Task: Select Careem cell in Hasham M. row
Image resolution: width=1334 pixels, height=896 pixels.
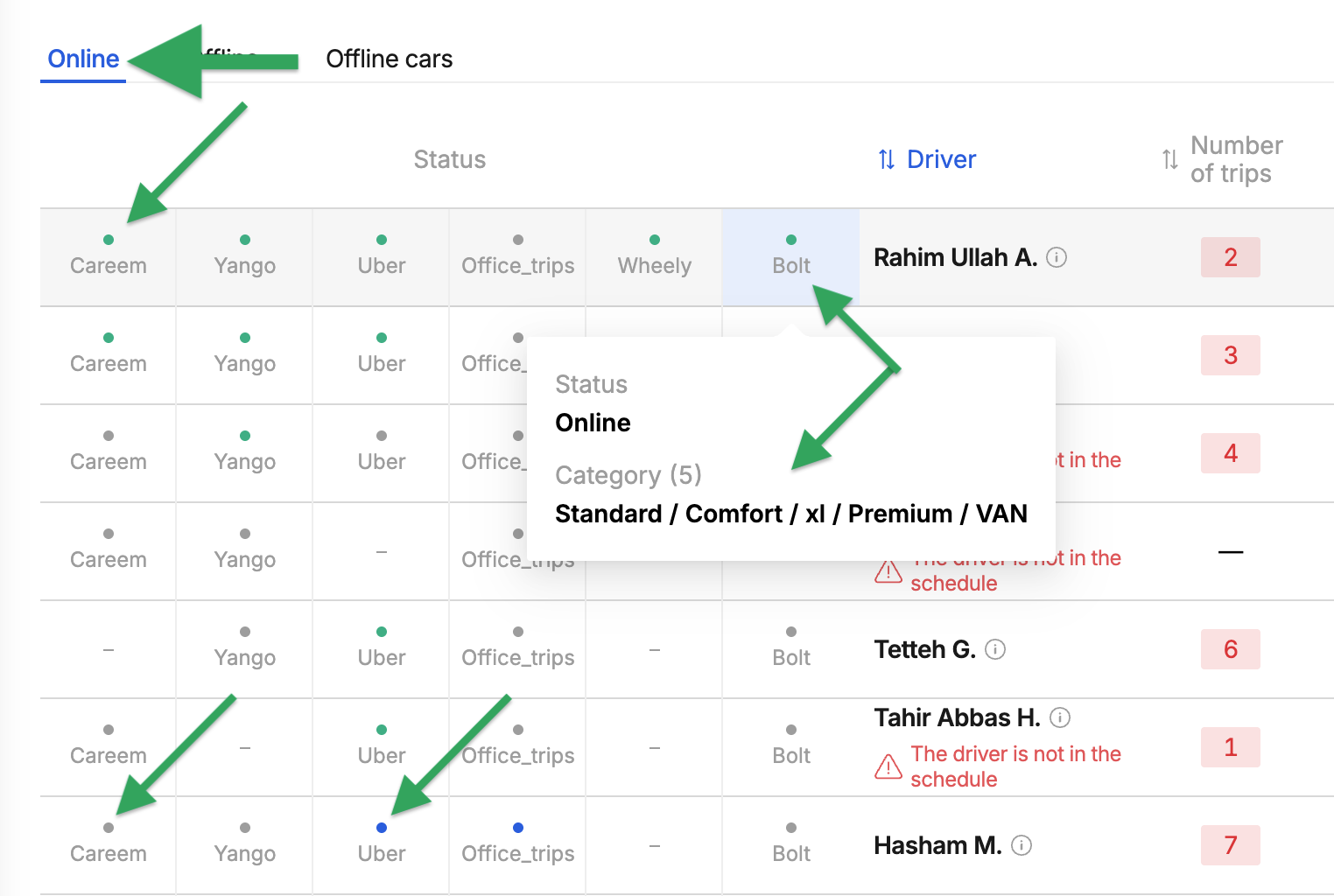Action: 109,845
